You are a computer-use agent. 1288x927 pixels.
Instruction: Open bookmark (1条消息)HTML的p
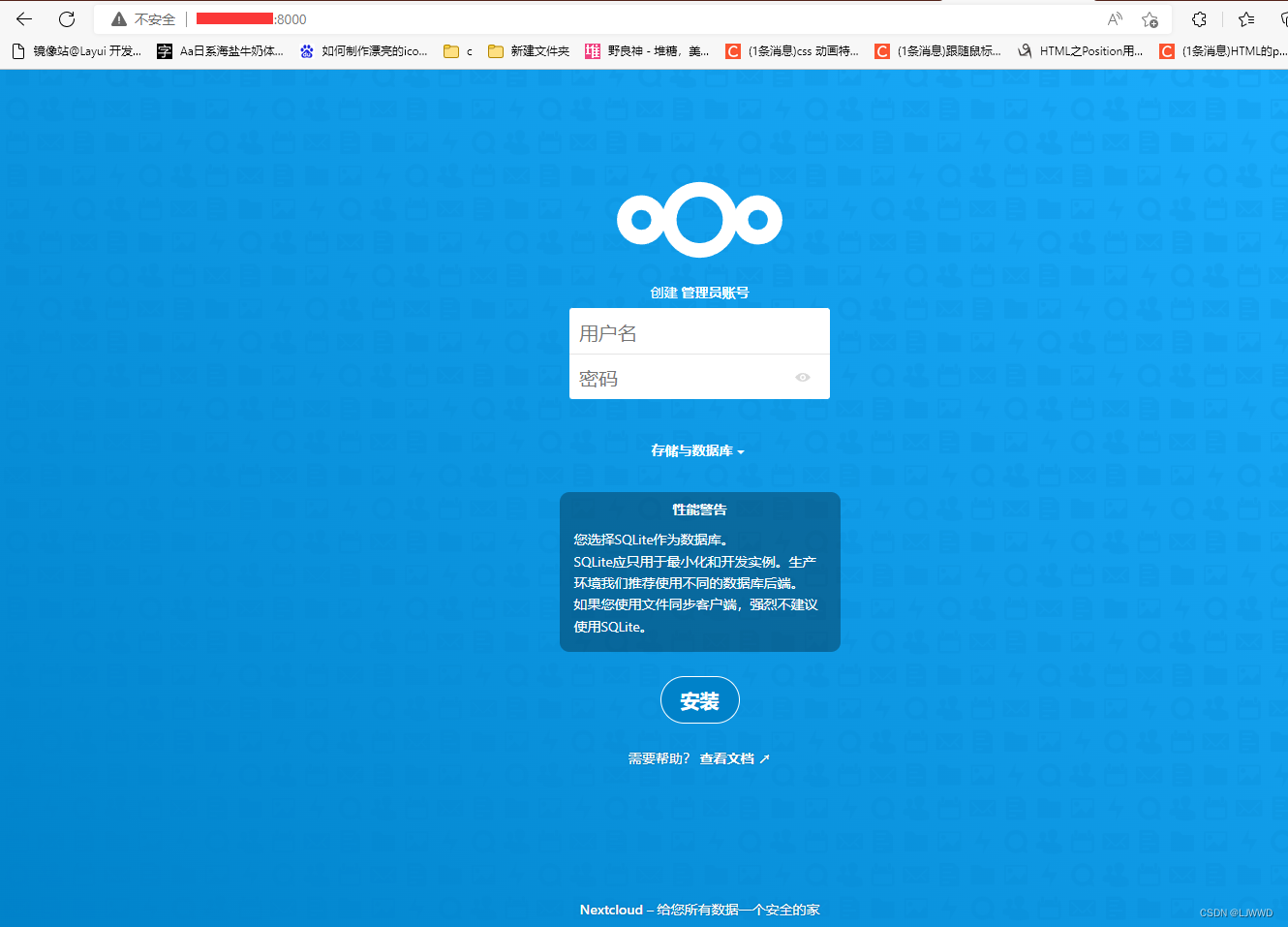(1223, 51)
